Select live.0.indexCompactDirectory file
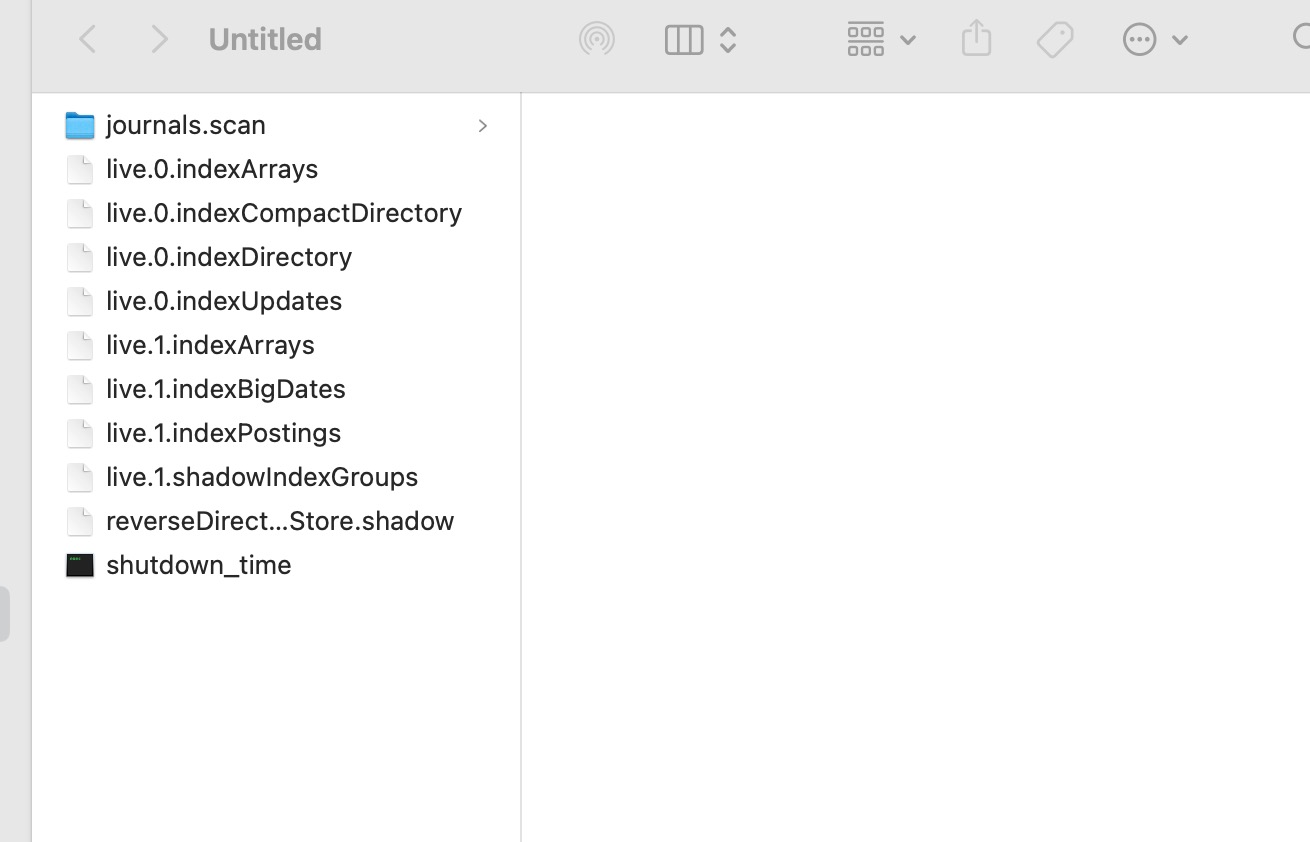 (x=283, y=213)
